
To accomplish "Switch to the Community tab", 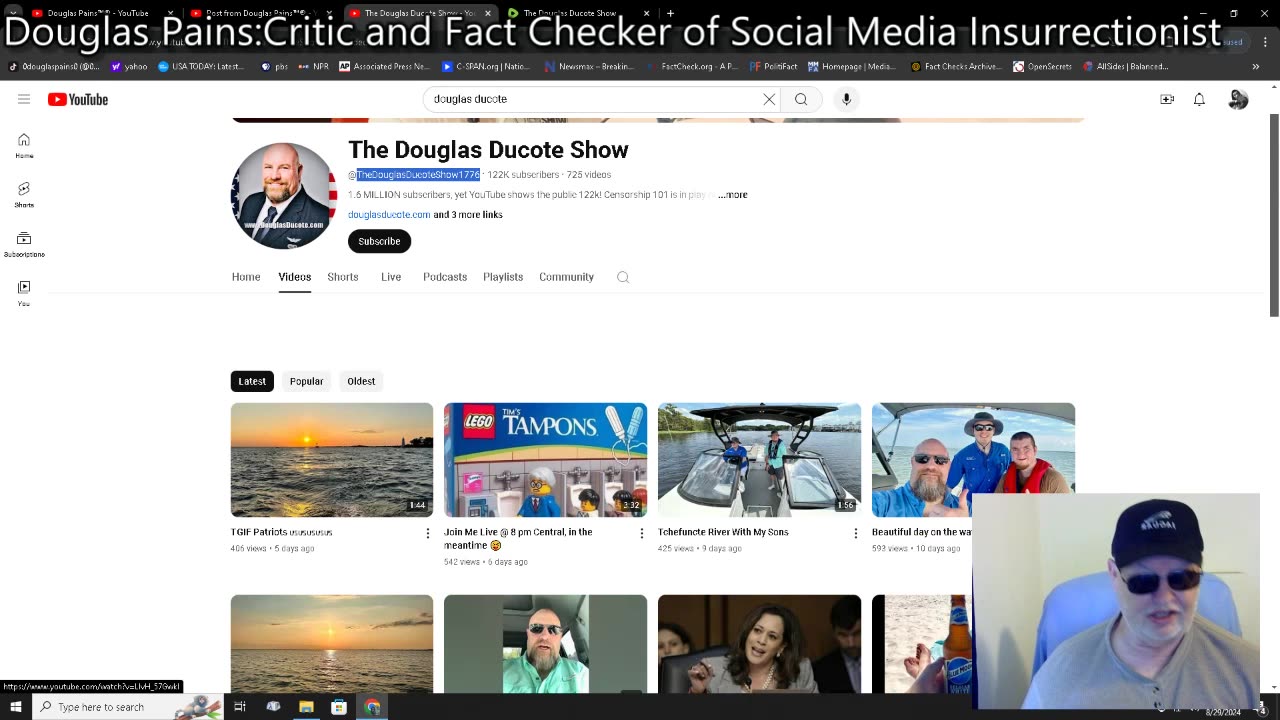I will tap(566, 277).
